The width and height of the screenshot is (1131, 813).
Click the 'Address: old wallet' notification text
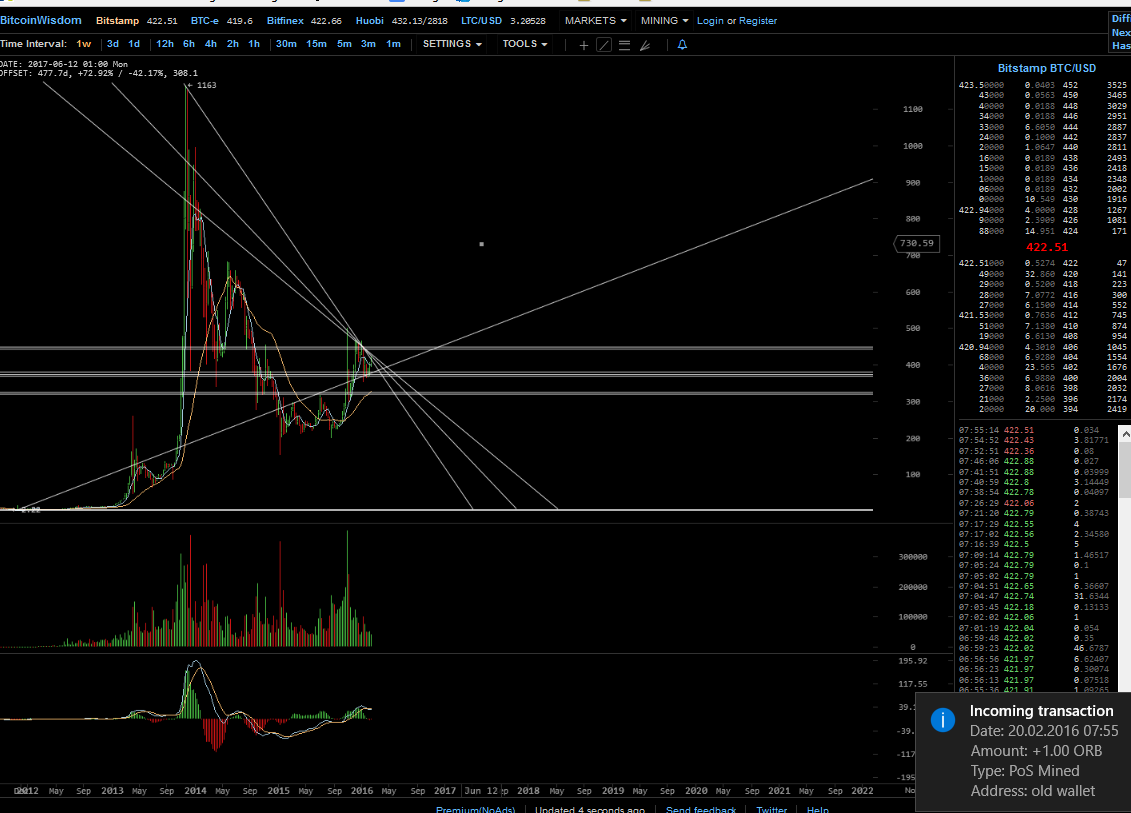[x=1032, y=791]
